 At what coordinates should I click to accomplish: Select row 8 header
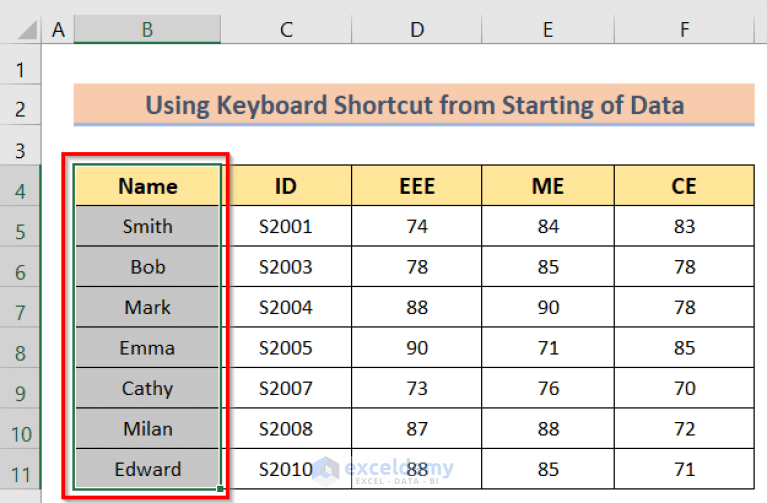[20, 348]
